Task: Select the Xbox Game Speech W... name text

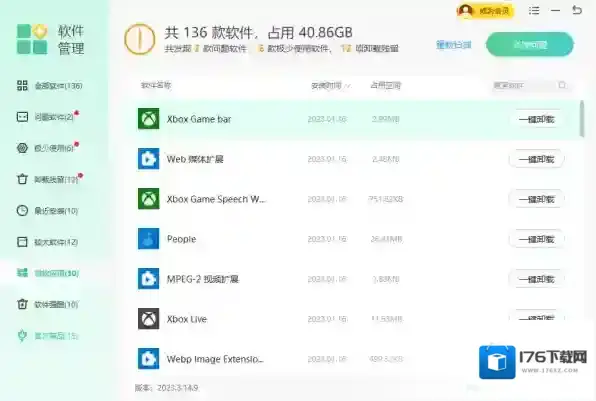Action: click(x=216, y=199)
